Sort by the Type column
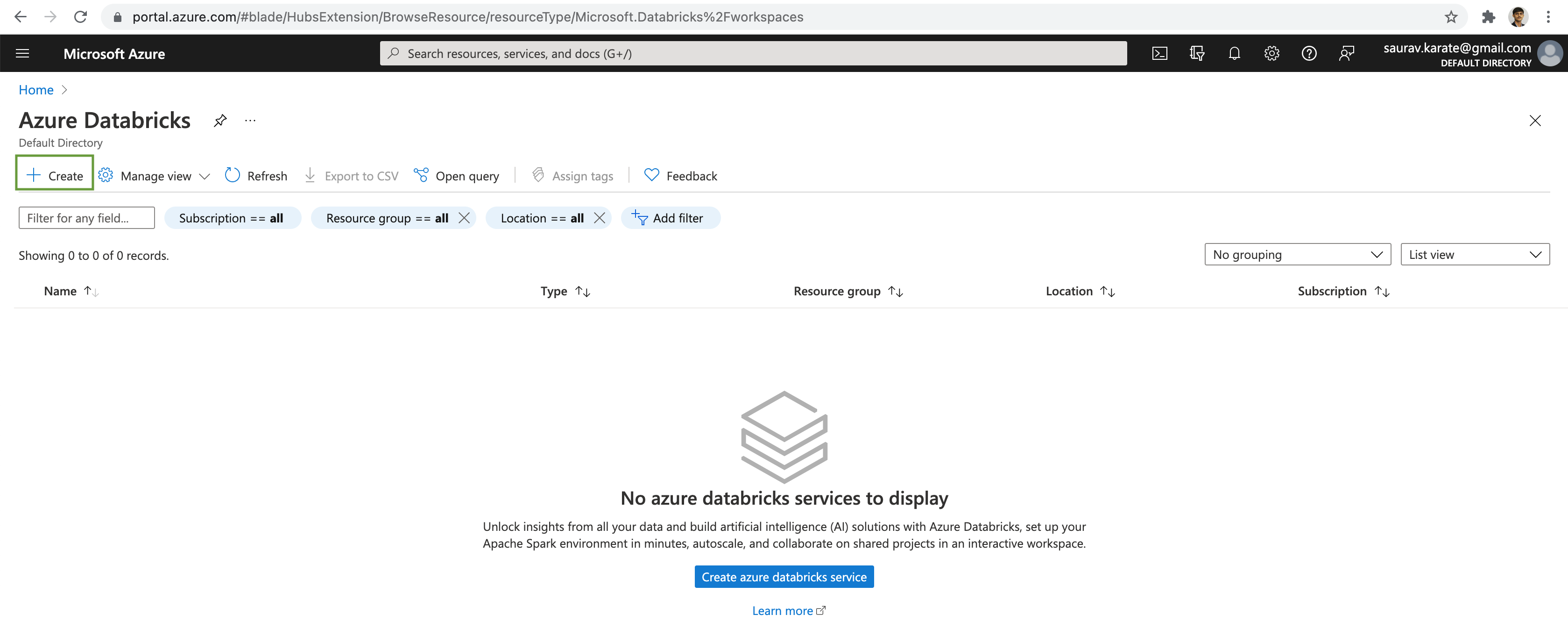This screenshot has height=629, width=1568. tap(565, 291)
